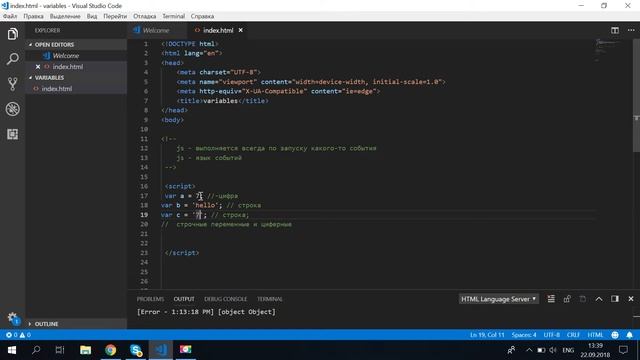Open the Правка menu
Viewport: 640px width, 360px height.
click(x=33, y=16)
